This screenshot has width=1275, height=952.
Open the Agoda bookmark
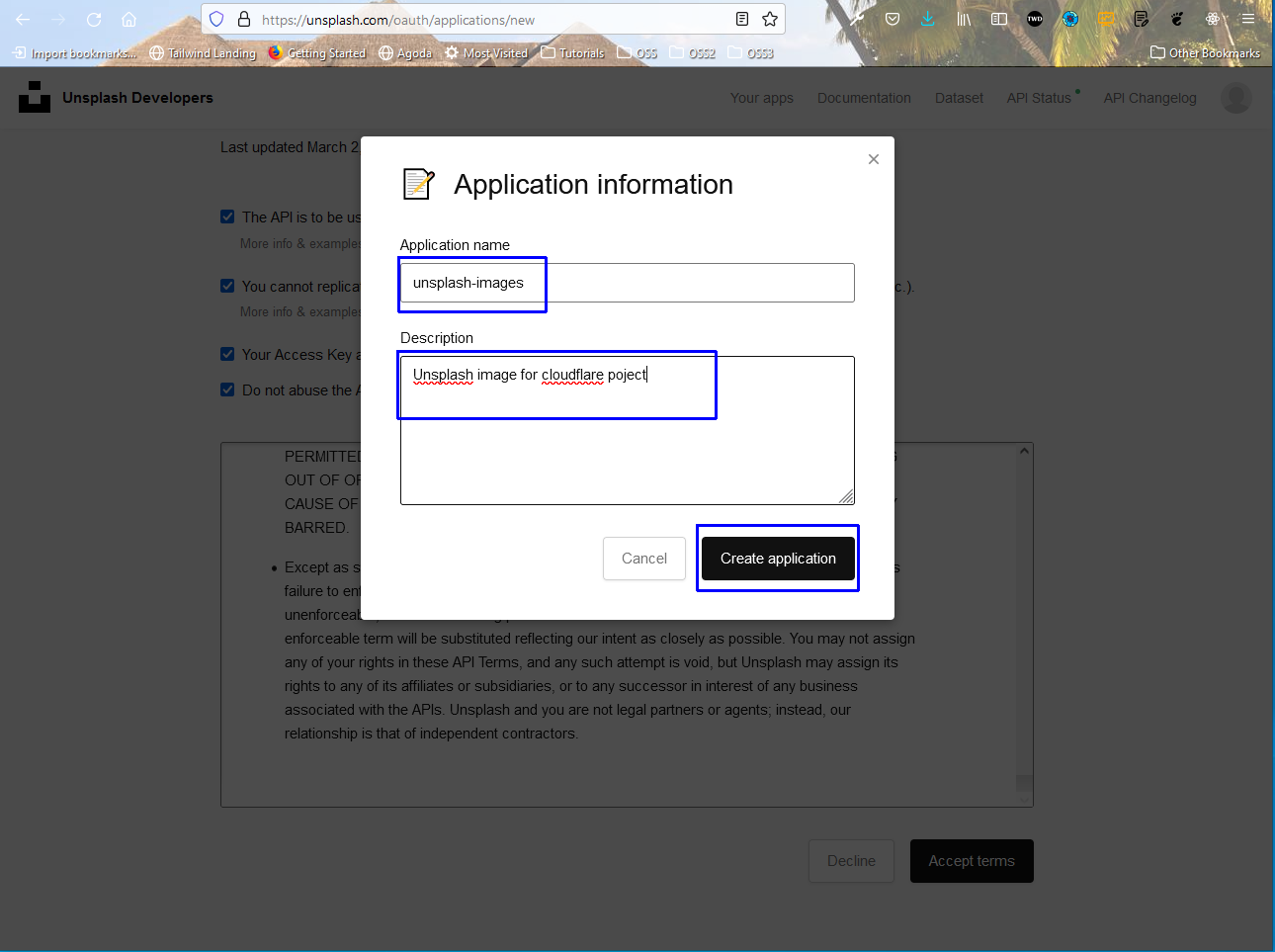click(405, 53)
